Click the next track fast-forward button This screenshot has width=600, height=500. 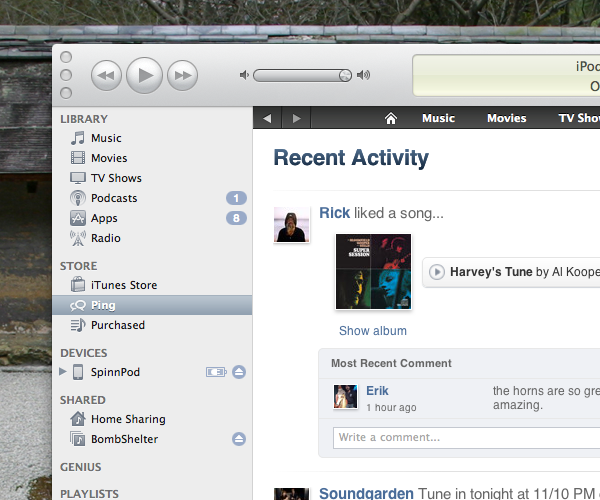(183, 75)
